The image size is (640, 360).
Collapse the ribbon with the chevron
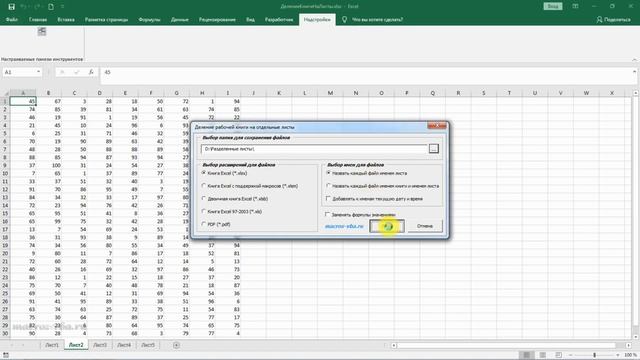(635, 60)
